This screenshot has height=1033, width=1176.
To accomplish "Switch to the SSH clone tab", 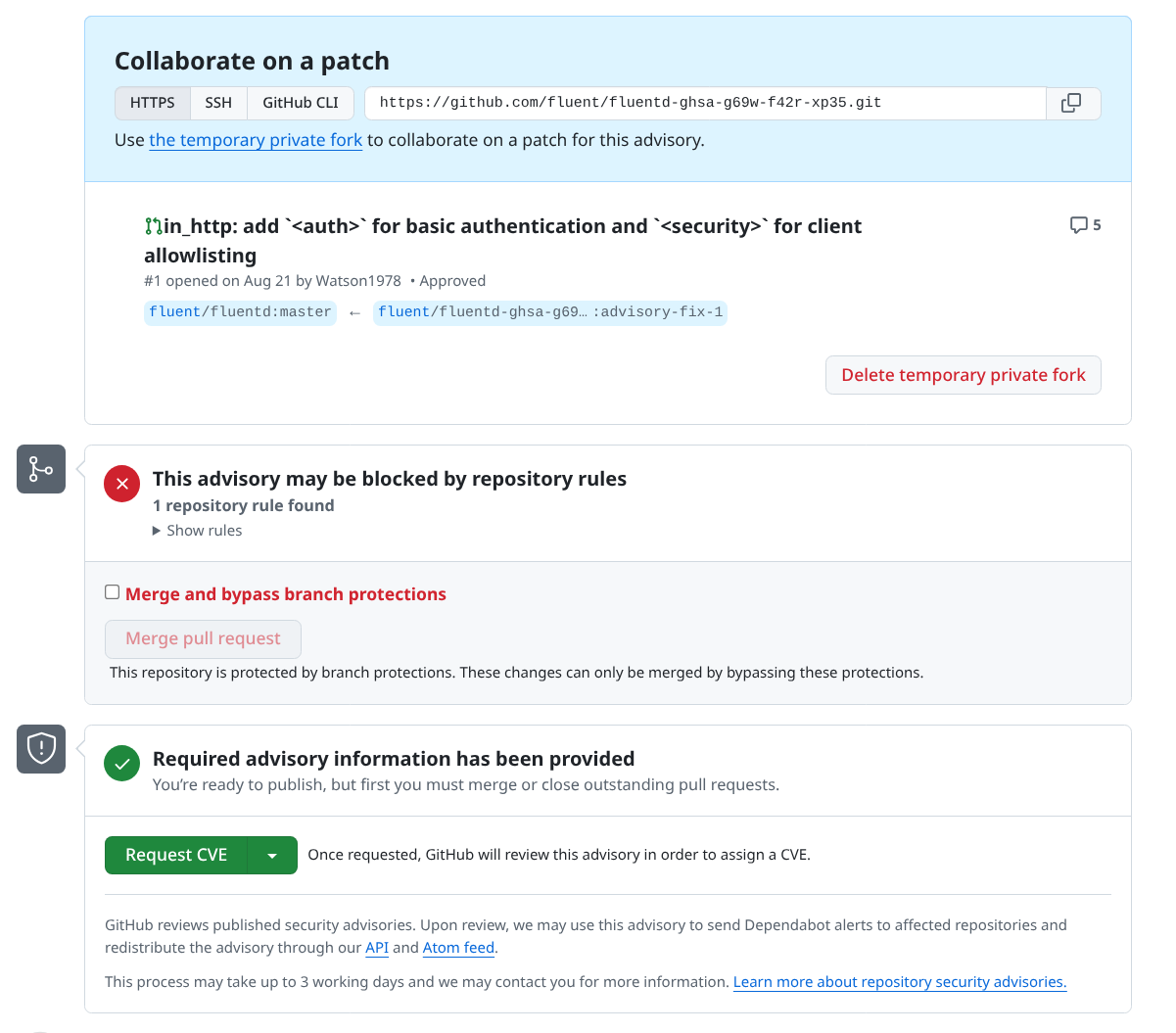I will tap(218, 103).
